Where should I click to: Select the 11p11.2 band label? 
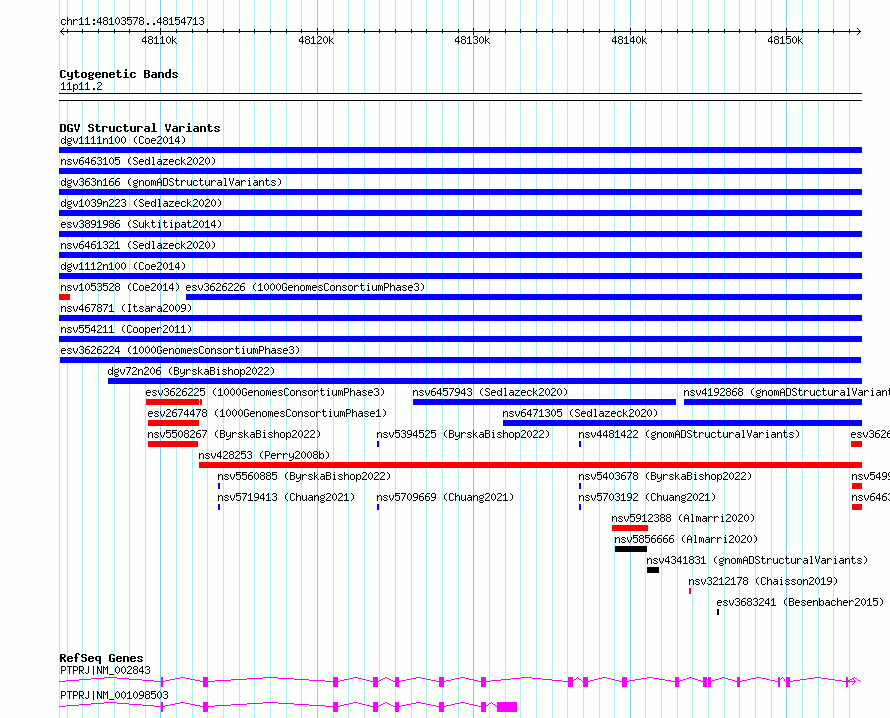click(81, 86)
